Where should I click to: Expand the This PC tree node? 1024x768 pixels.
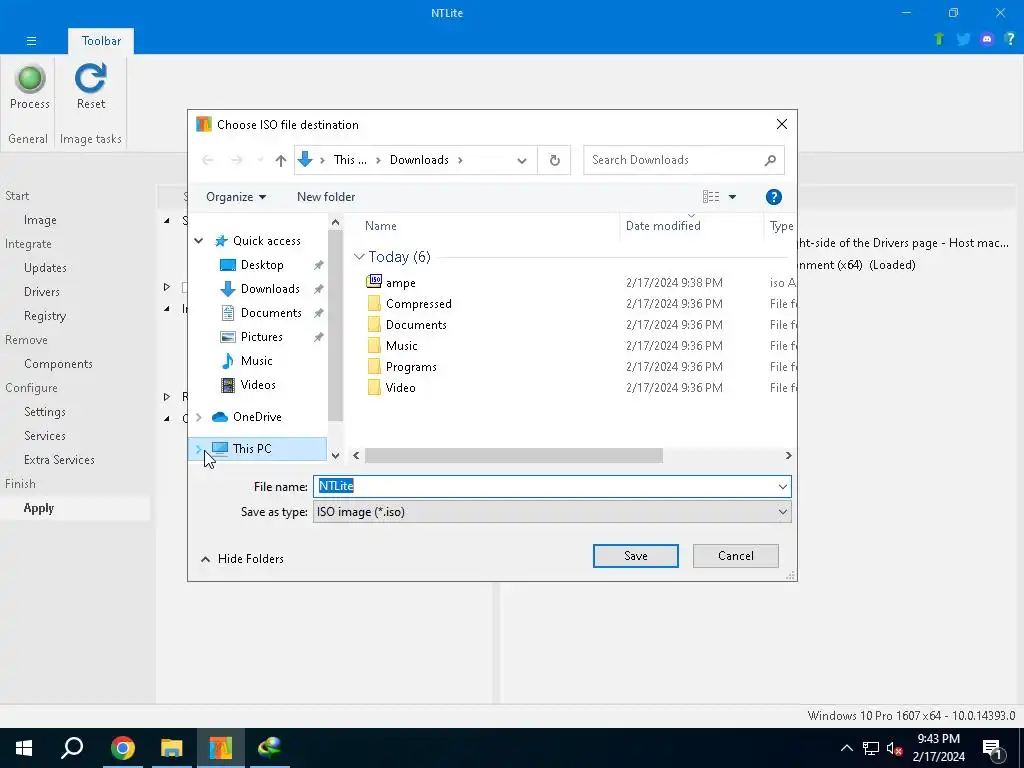pyautogui.click(x=199, y=449)
